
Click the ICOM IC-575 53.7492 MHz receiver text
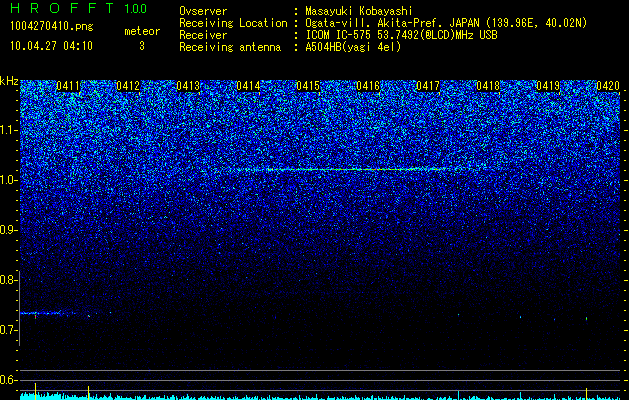click(x=401, y=35)
